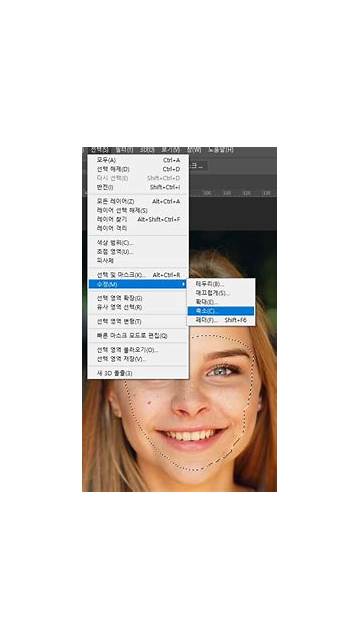The height and width of the screenshot is (640, 360).
Task: Expand the 수정(M) Modify submenu arrow
Action: point(138,284)
